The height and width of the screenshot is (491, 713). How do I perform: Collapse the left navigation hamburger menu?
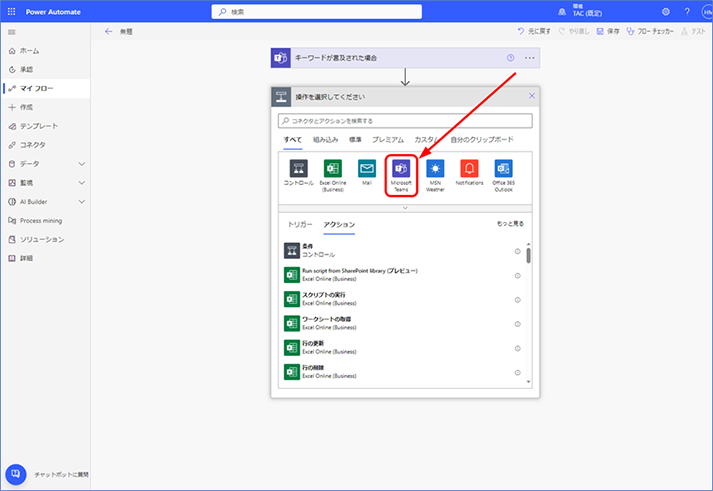coord(12,32)
